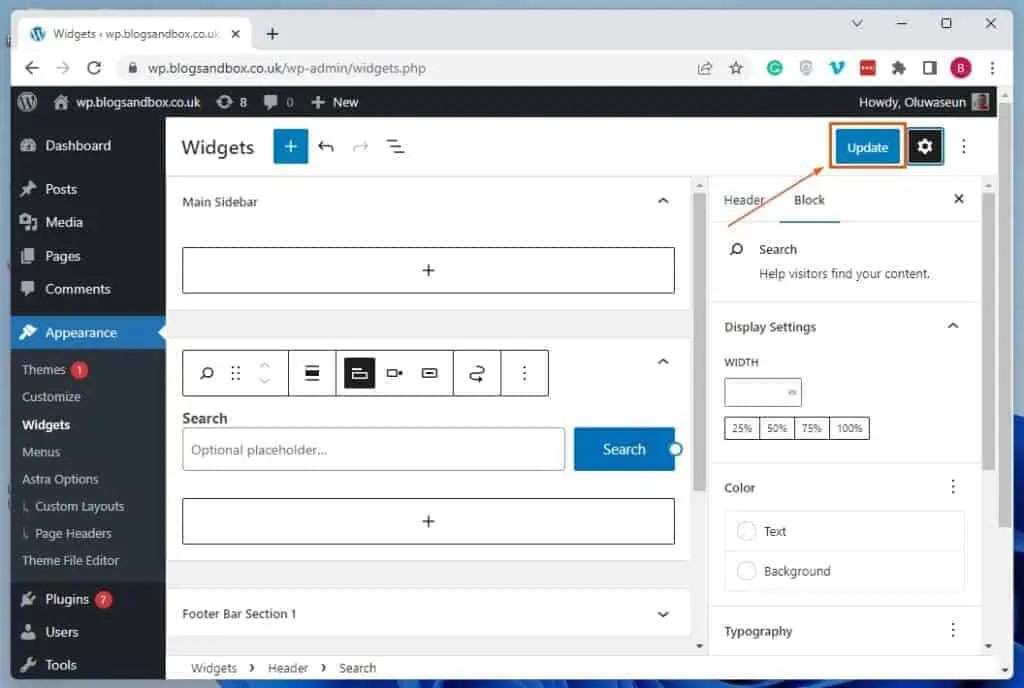1024x688 pixels.
Task: Click the optional placeholder input field
Action: click(372, 449)
